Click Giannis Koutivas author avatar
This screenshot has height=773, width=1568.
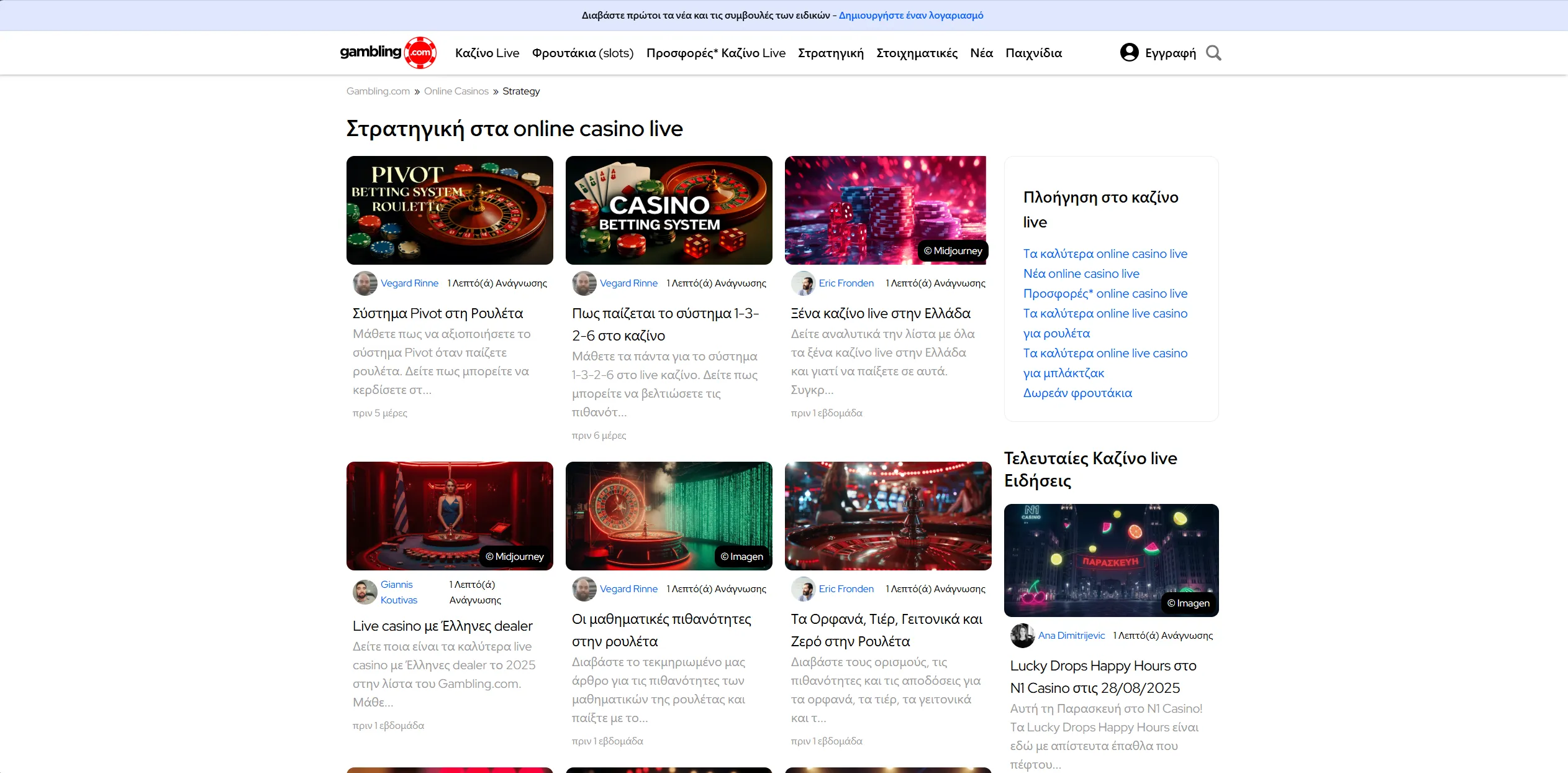365,592
